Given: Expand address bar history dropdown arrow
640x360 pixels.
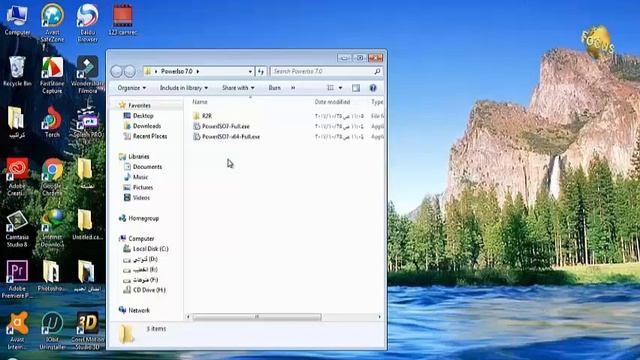Looking at the screenshot, I should [250, 71].
